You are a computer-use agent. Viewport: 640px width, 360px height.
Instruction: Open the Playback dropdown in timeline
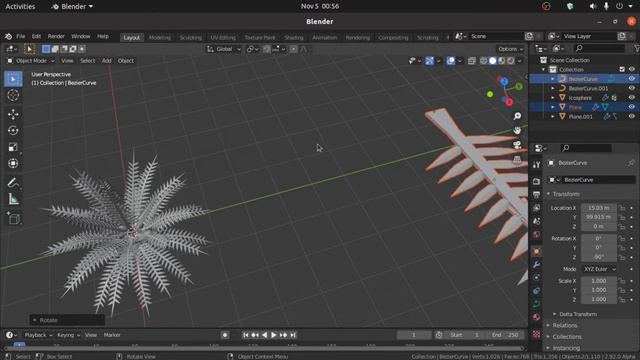[x=38, y=335]
